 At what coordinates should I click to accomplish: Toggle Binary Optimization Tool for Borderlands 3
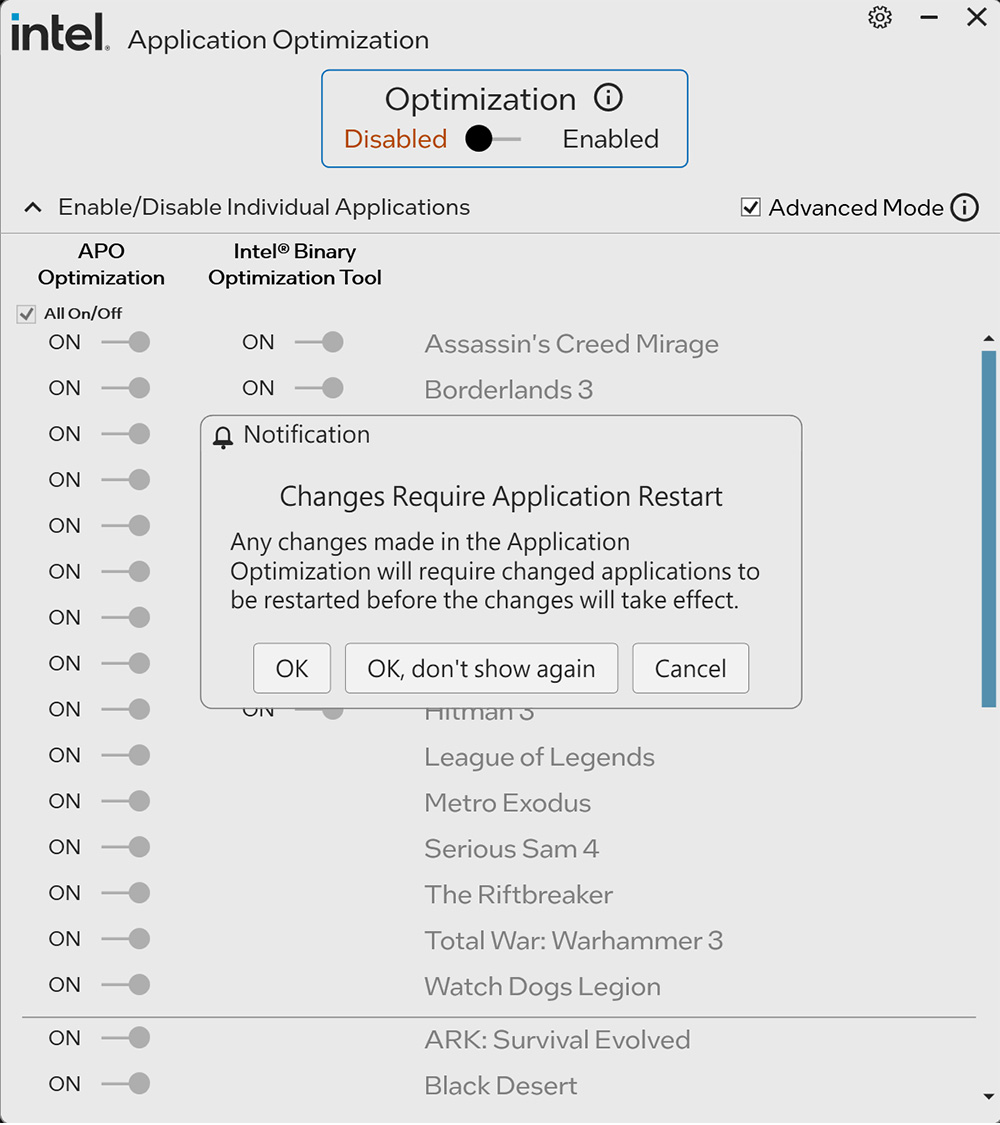(x=320, y=388)
